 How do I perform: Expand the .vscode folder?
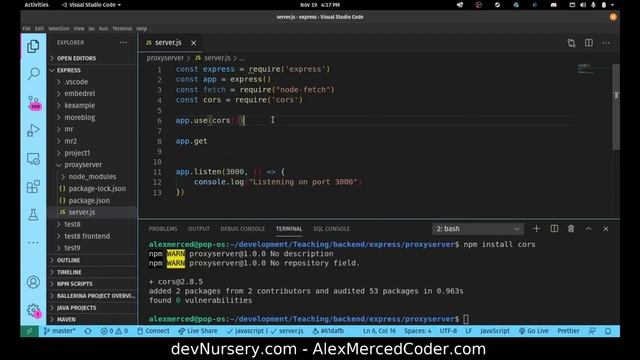click(x=76, y=82)
